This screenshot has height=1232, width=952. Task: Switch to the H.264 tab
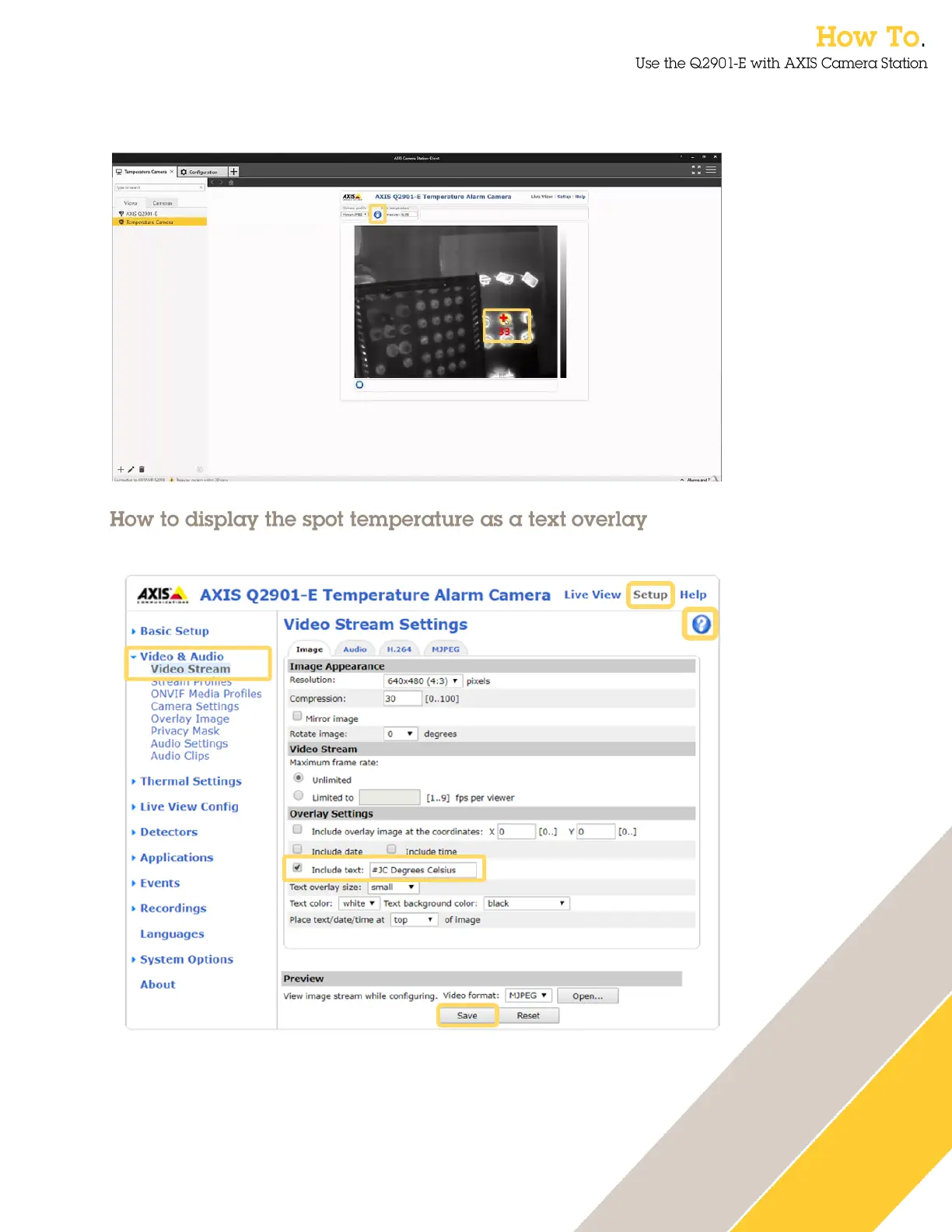click(x=399, y=649)
